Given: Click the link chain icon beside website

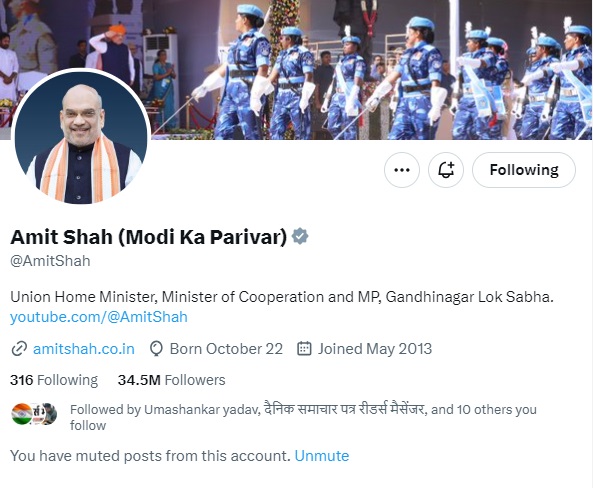Looking at the screenshot, I should [19, 349].
